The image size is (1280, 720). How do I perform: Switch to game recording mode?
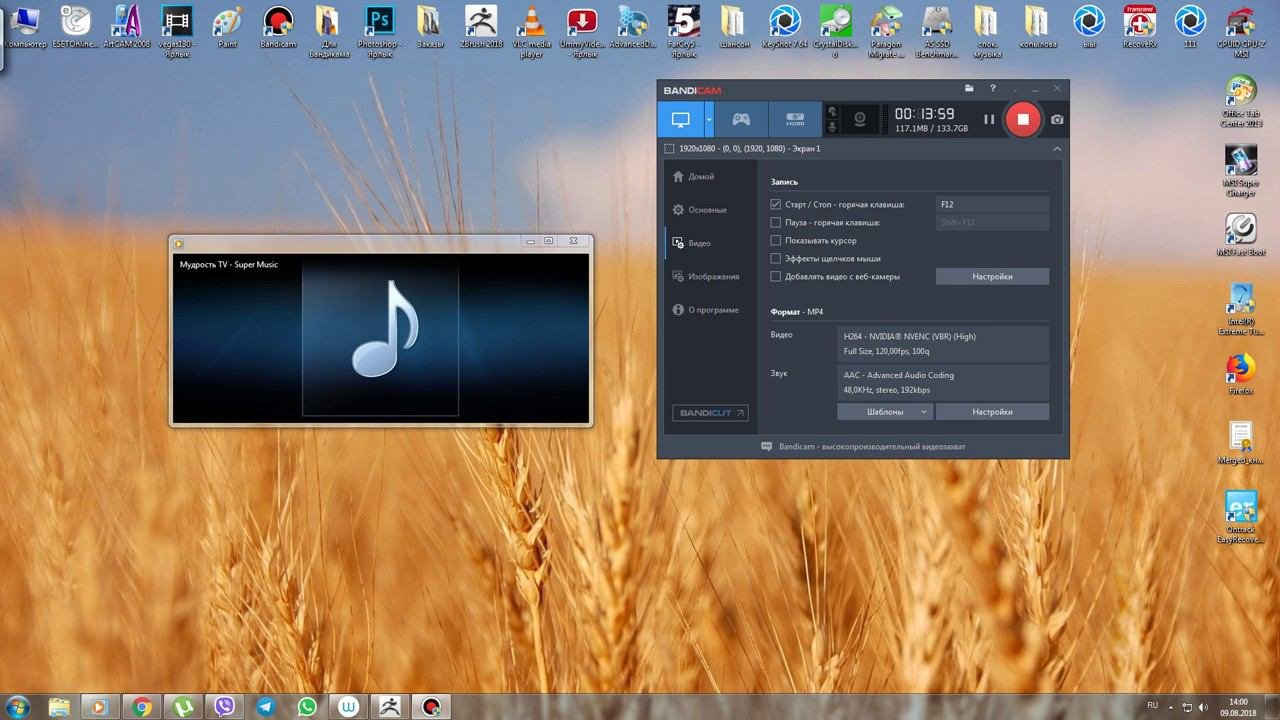[741, 120]
